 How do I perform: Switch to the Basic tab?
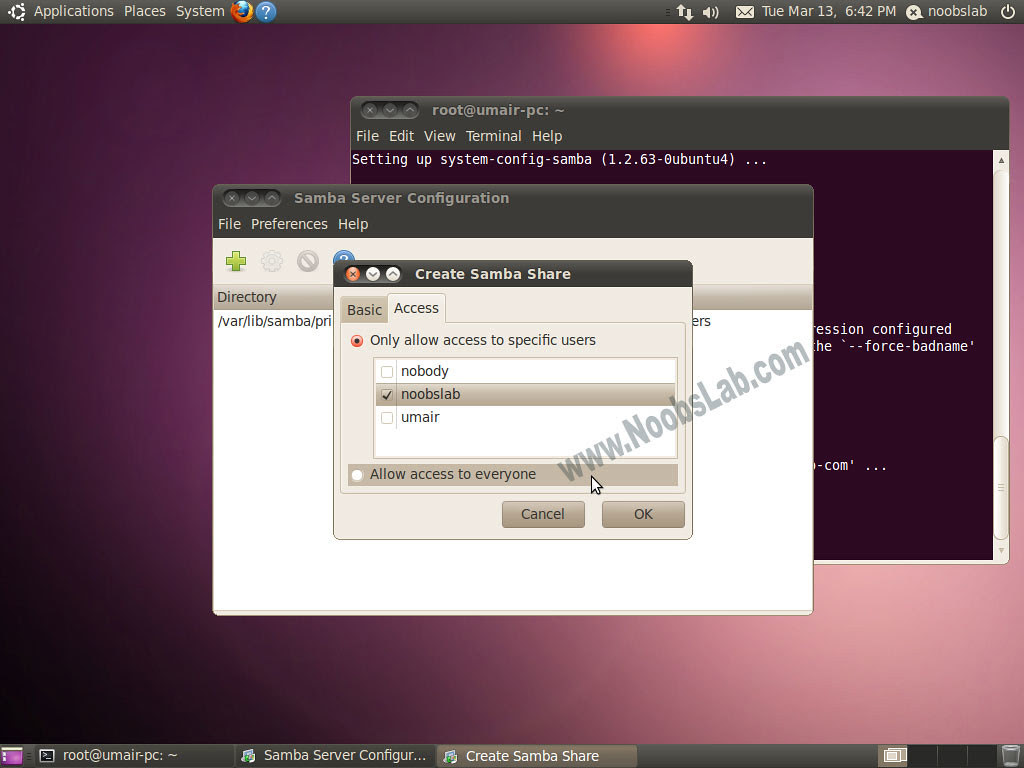pos(364,310)
